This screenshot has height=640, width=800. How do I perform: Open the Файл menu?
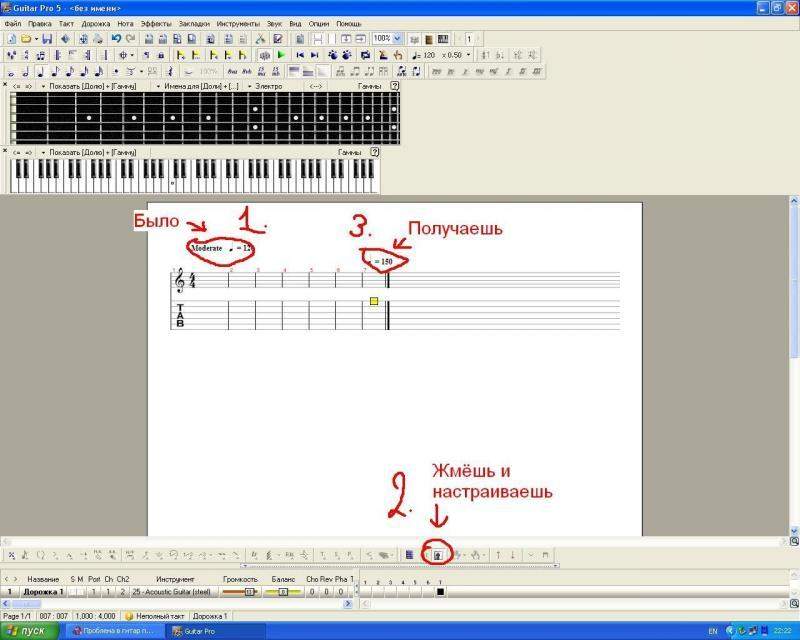tap(13, 23)
